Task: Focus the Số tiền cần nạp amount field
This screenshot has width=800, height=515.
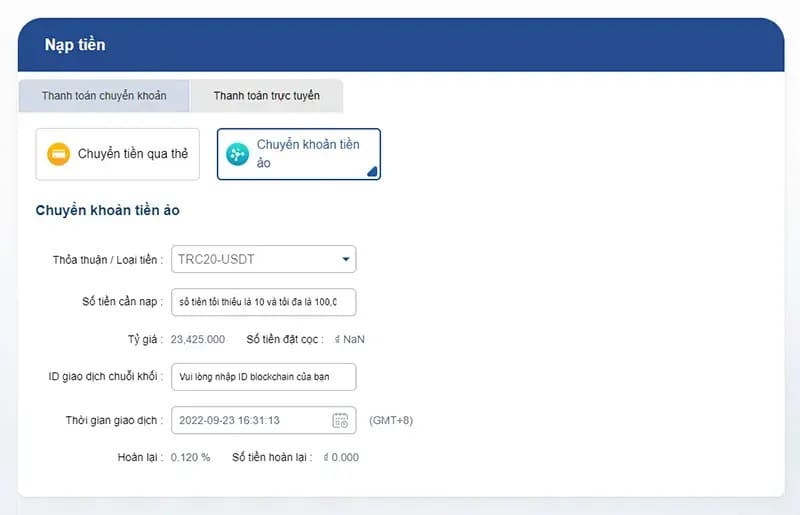Action: (264, 302)
